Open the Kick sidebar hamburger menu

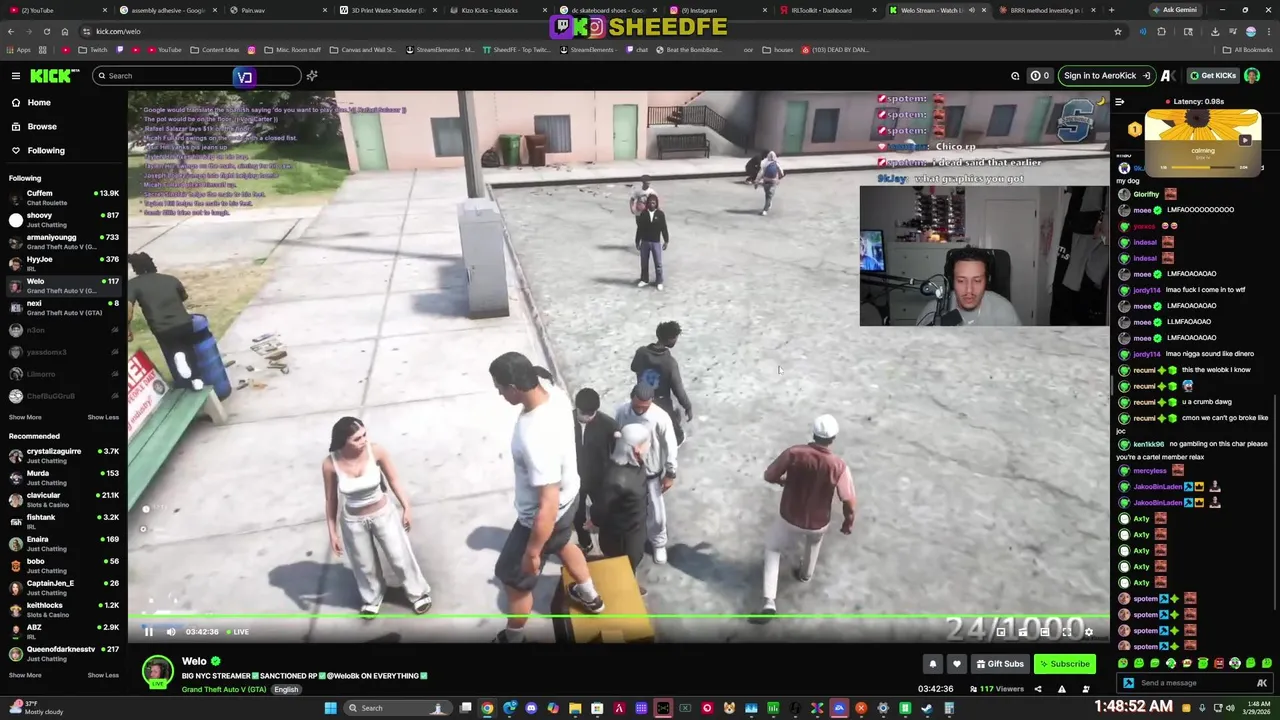click(x=16, y=76)
